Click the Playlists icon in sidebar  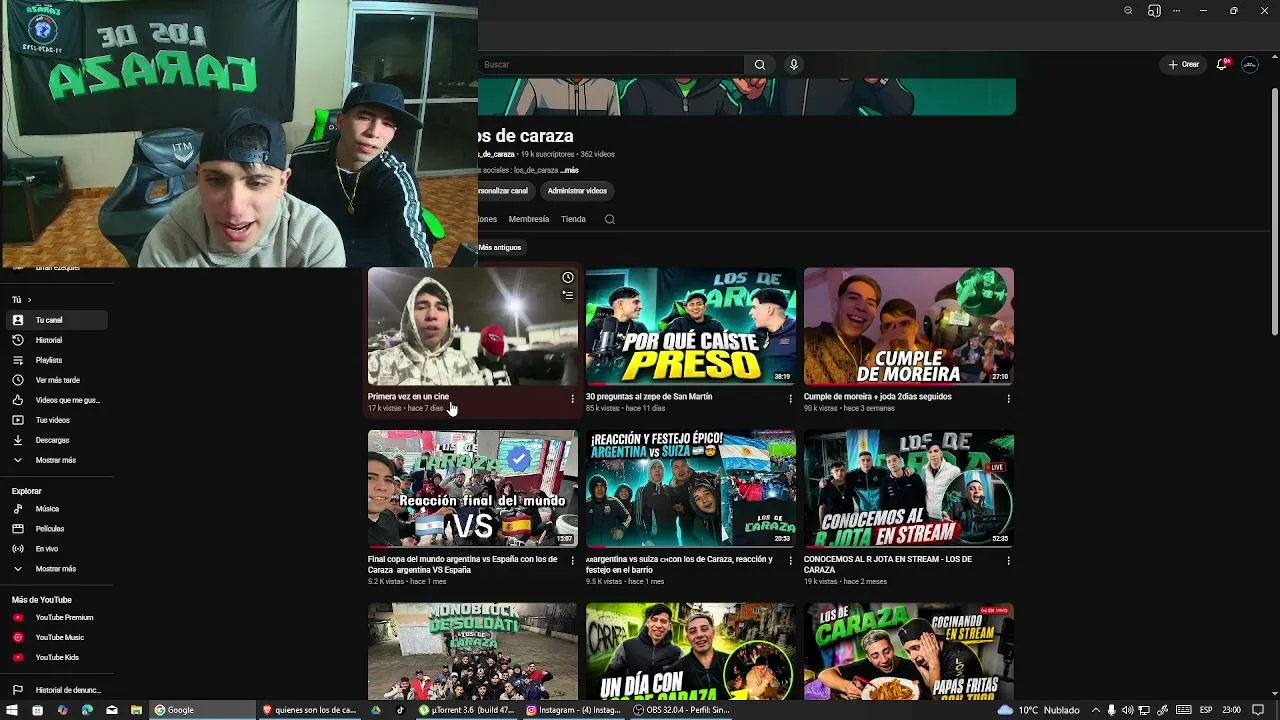coord(17,360)
